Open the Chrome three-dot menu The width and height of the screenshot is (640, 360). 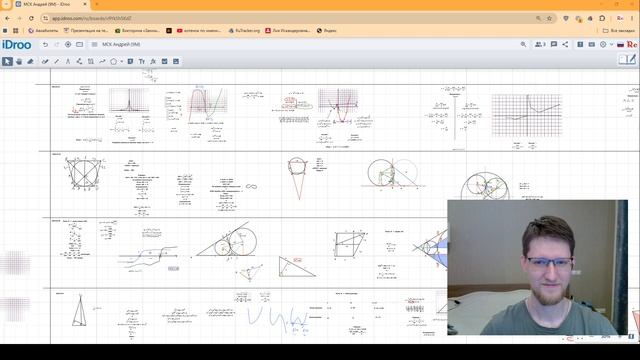click(633, 18)
